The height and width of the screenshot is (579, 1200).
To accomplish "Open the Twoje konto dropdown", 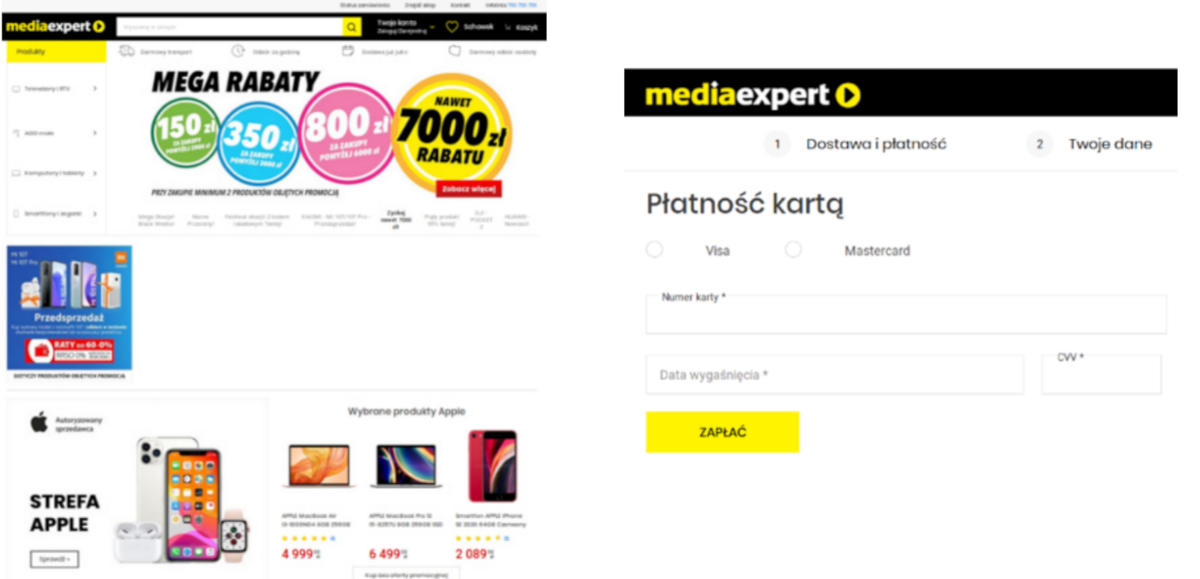I will click(405, 27).
